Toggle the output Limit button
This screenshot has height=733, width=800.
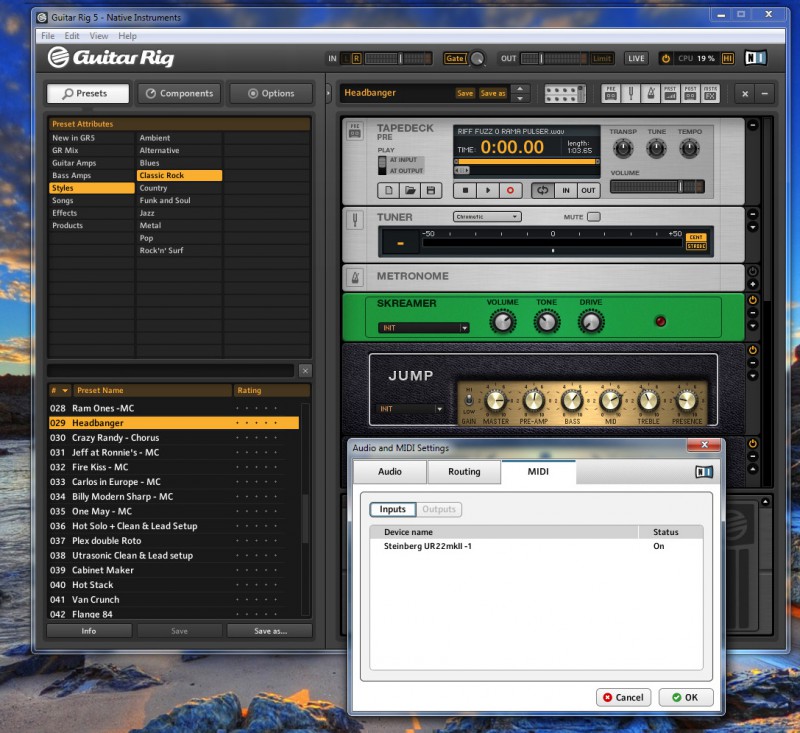click(602, 58)
